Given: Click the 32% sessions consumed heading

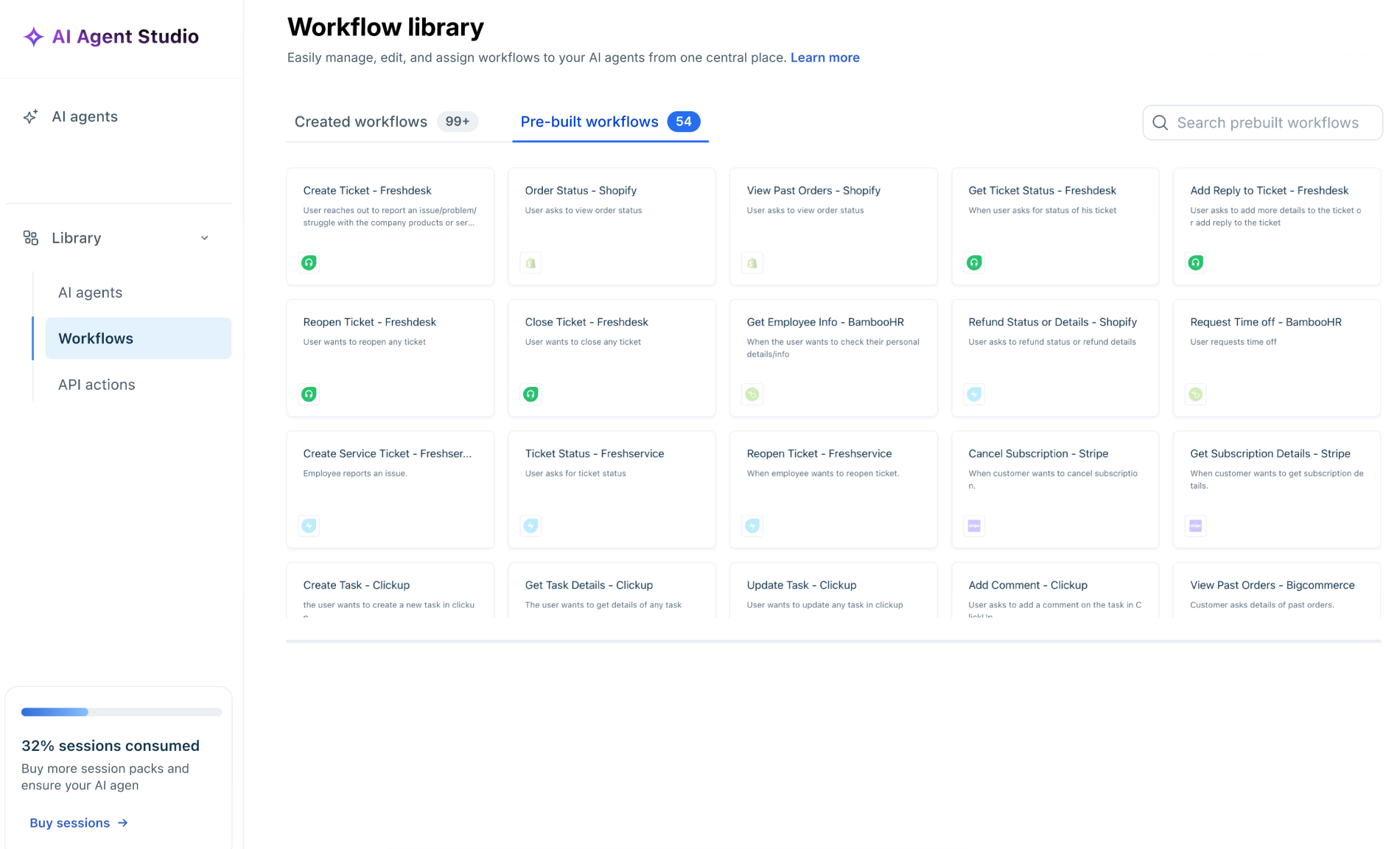Looking at the screenshot, I should pyautogui.click(x=111, y=746).
